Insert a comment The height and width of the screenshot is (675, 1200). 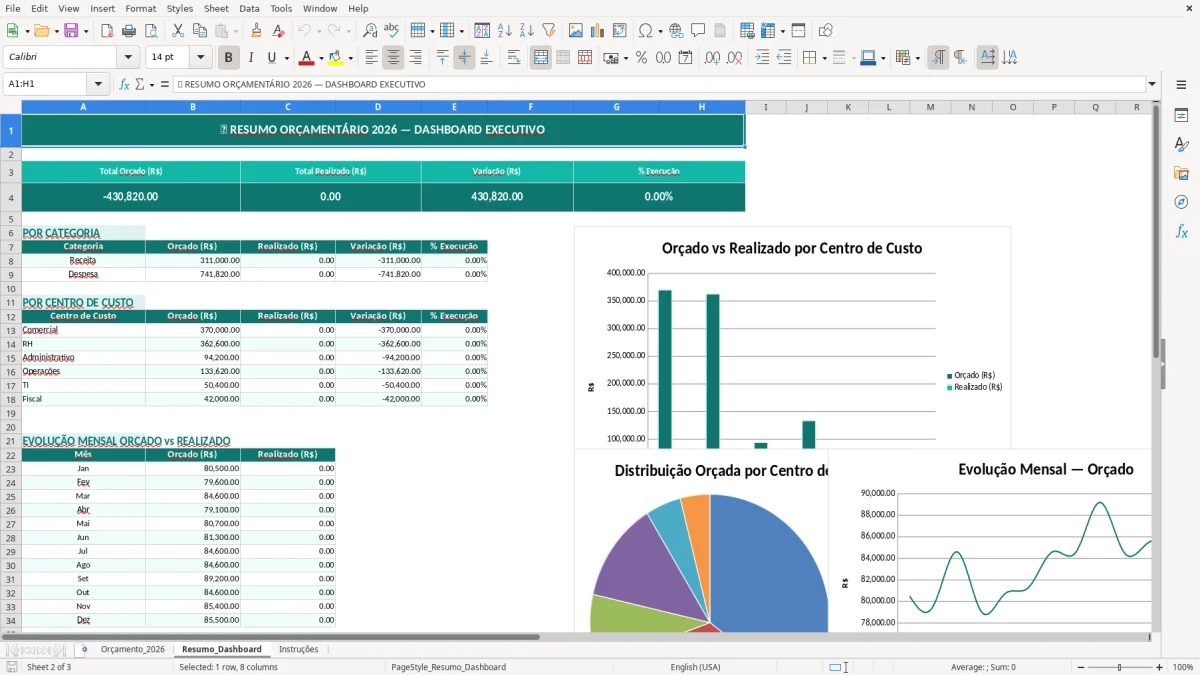698,30
